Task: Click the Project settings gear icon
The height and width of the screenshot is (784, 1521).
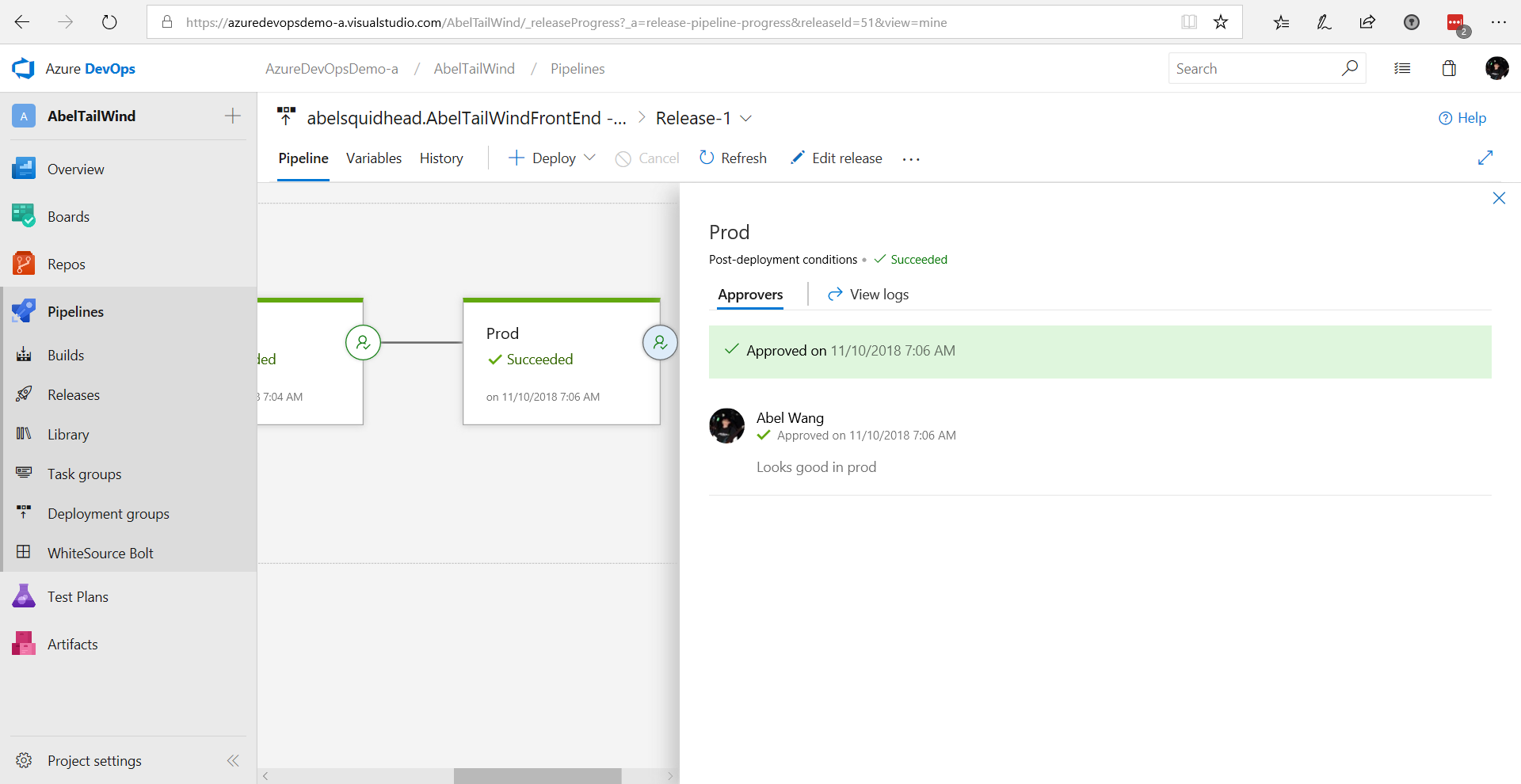Action: pos(24,760)
